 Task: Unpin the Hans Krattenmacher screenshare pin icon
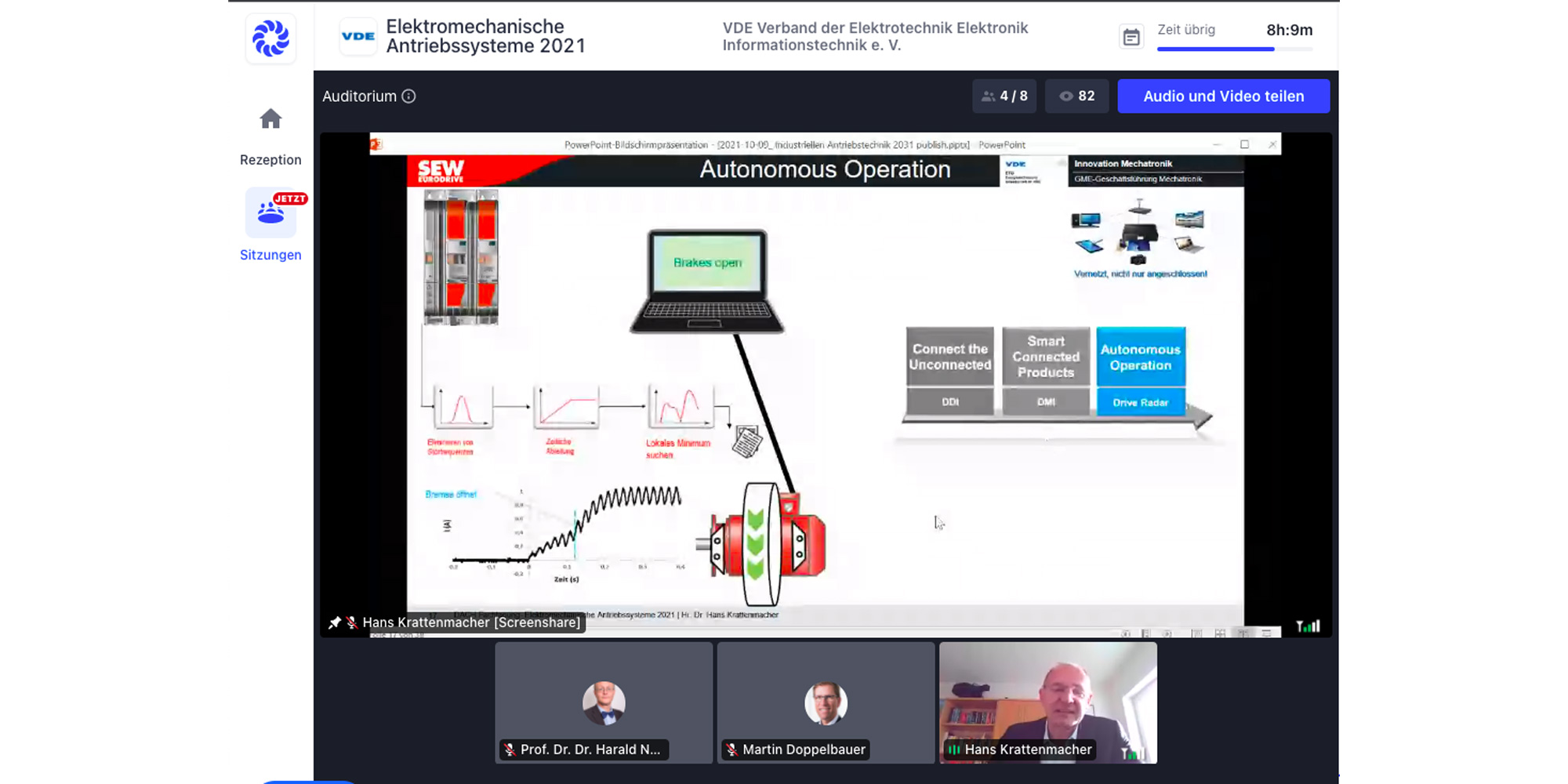coord(335,622)
